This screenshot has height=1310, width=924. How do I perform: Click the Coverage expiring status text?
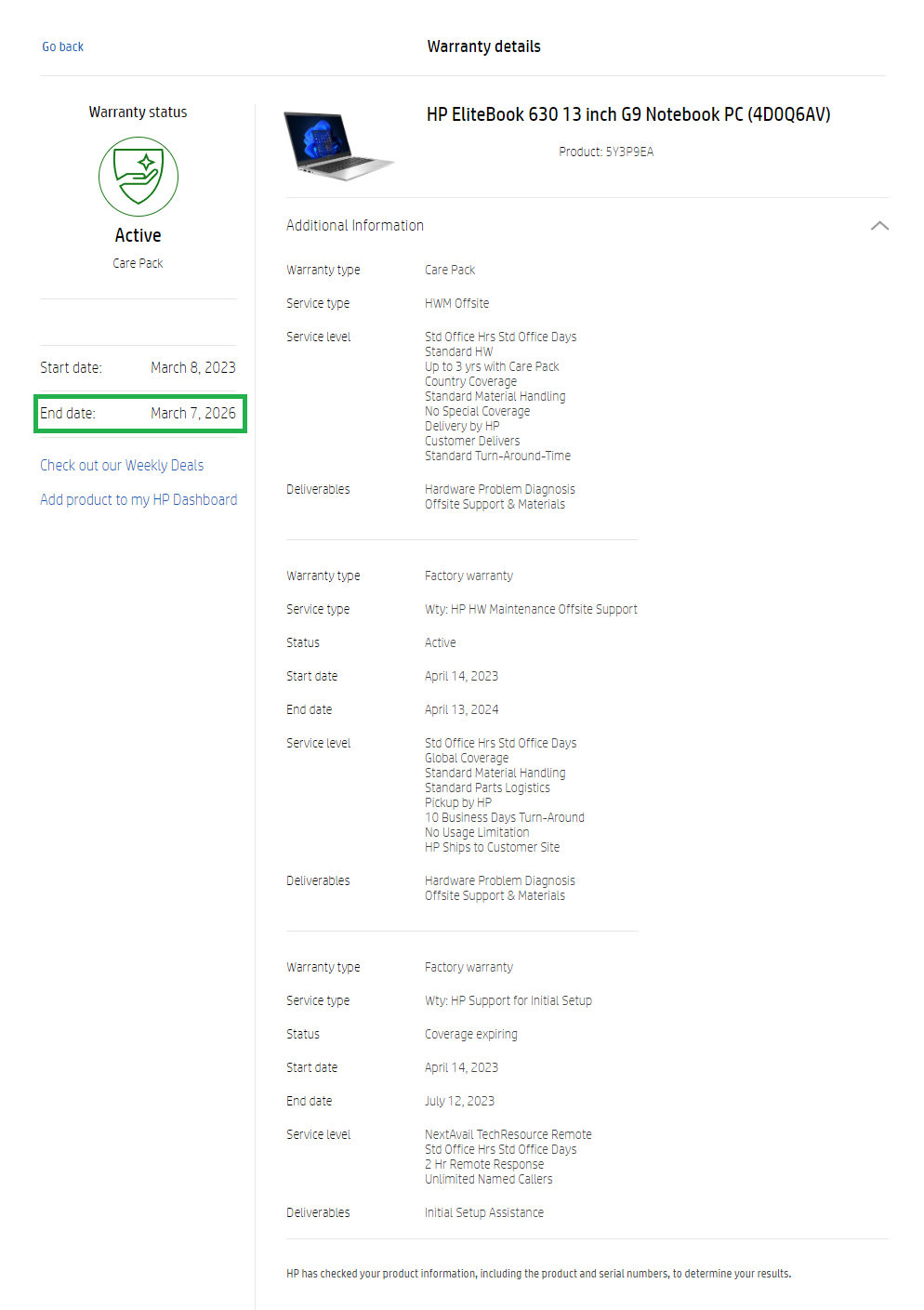click(x=470, y=1035)
